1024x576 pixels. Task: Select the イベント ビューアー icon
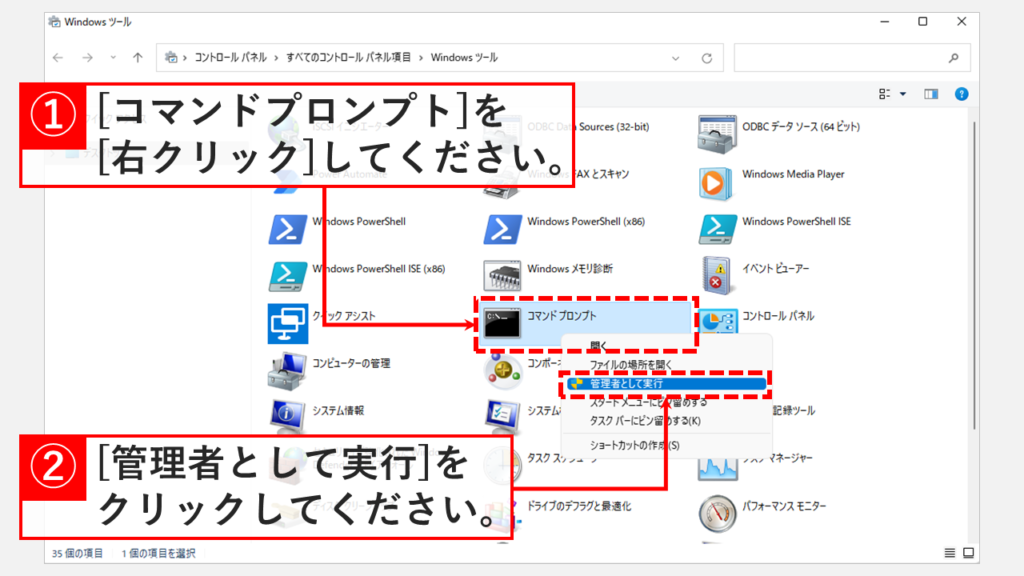pyautogui.click(x=717, y=275)
